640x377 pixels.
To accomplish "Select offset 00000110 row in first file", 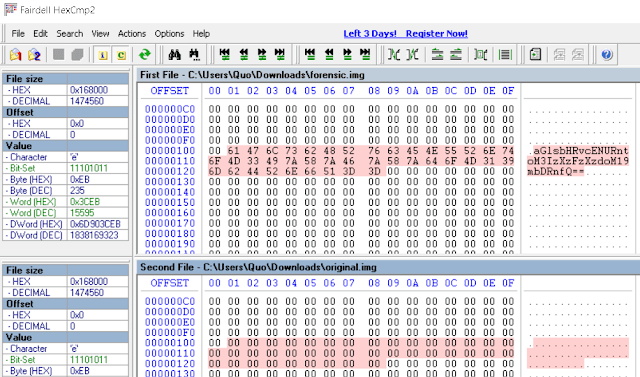I will (170, 161).
